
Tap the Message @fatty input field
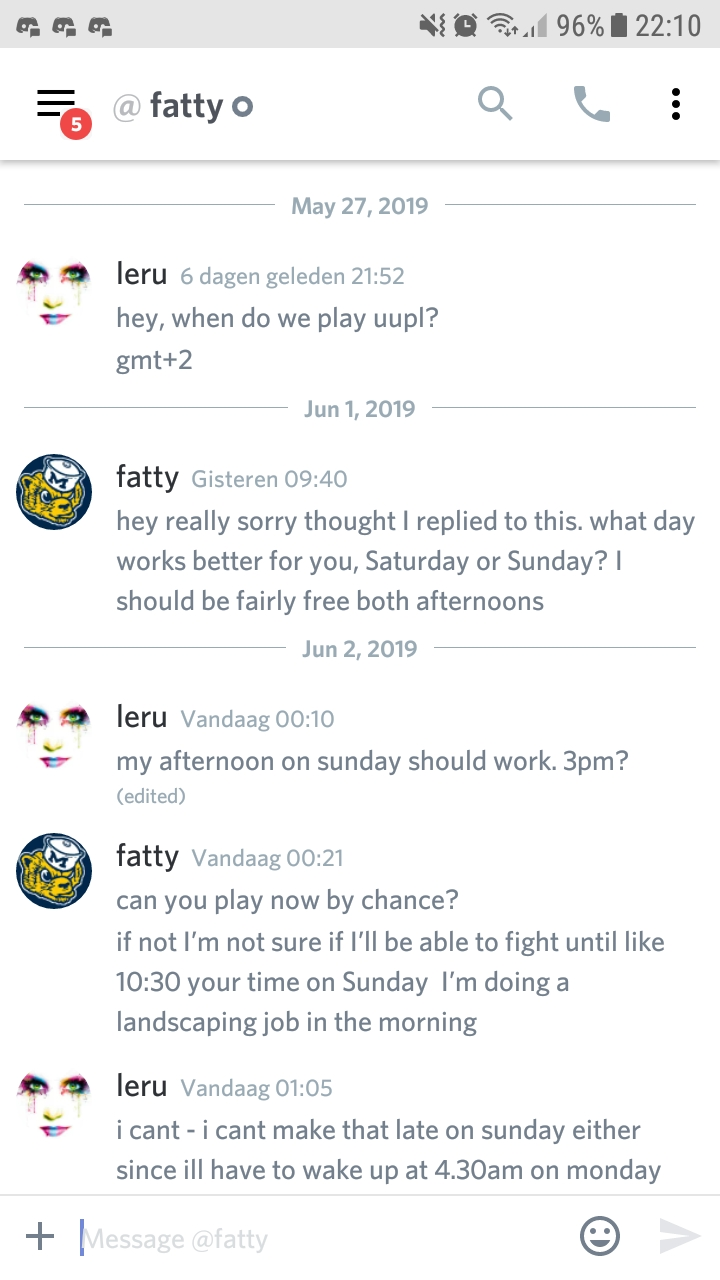(320, 1239)
